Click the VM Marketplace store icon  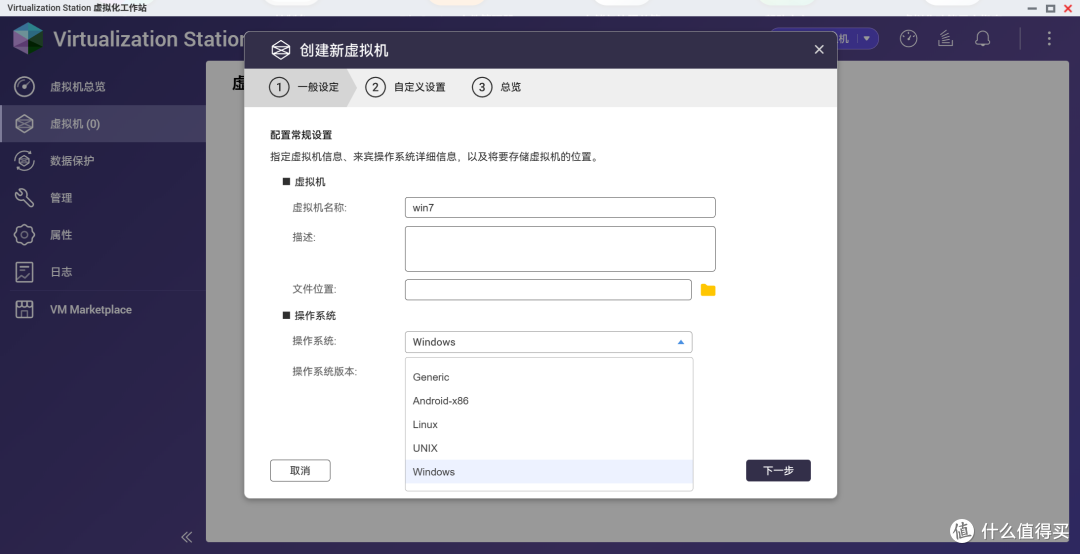click(x=24, y=309)
